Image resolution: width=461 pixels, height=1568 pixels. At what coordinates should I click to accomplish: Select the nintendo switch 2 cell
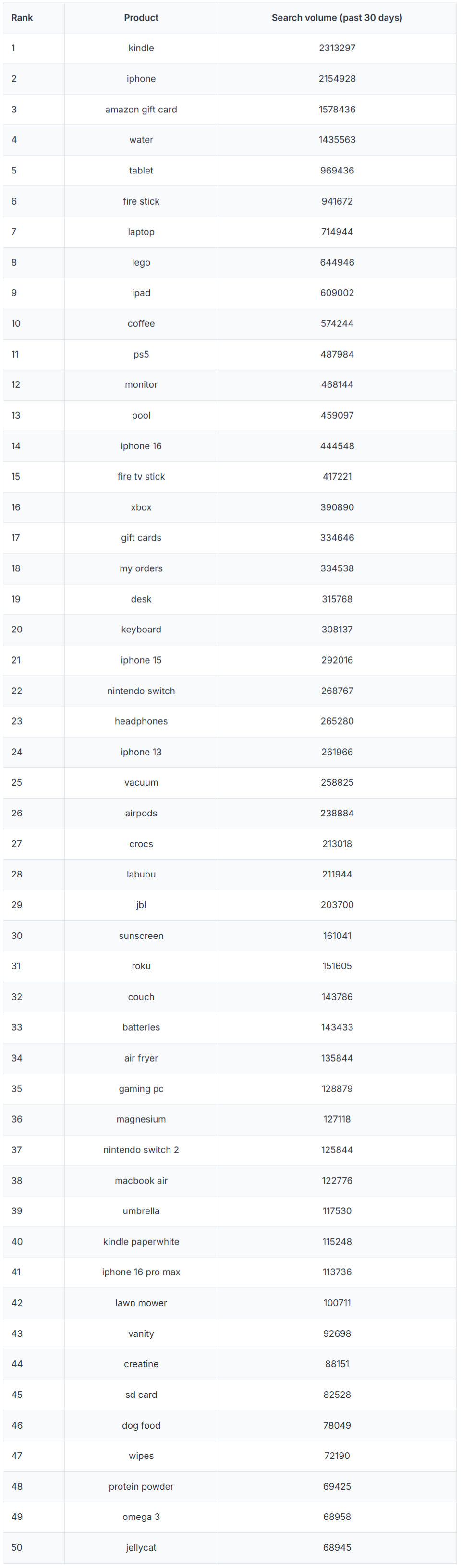(141, 1150)
